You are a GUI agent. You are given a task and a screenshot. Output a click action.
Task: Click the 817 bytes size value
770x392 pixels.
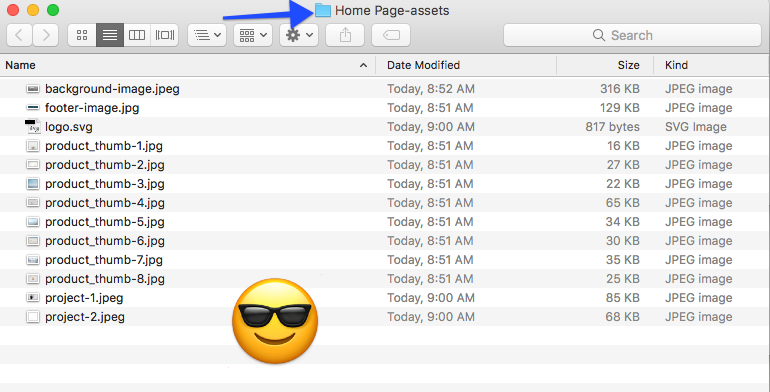pyautogui.click(x=612, y=127)
